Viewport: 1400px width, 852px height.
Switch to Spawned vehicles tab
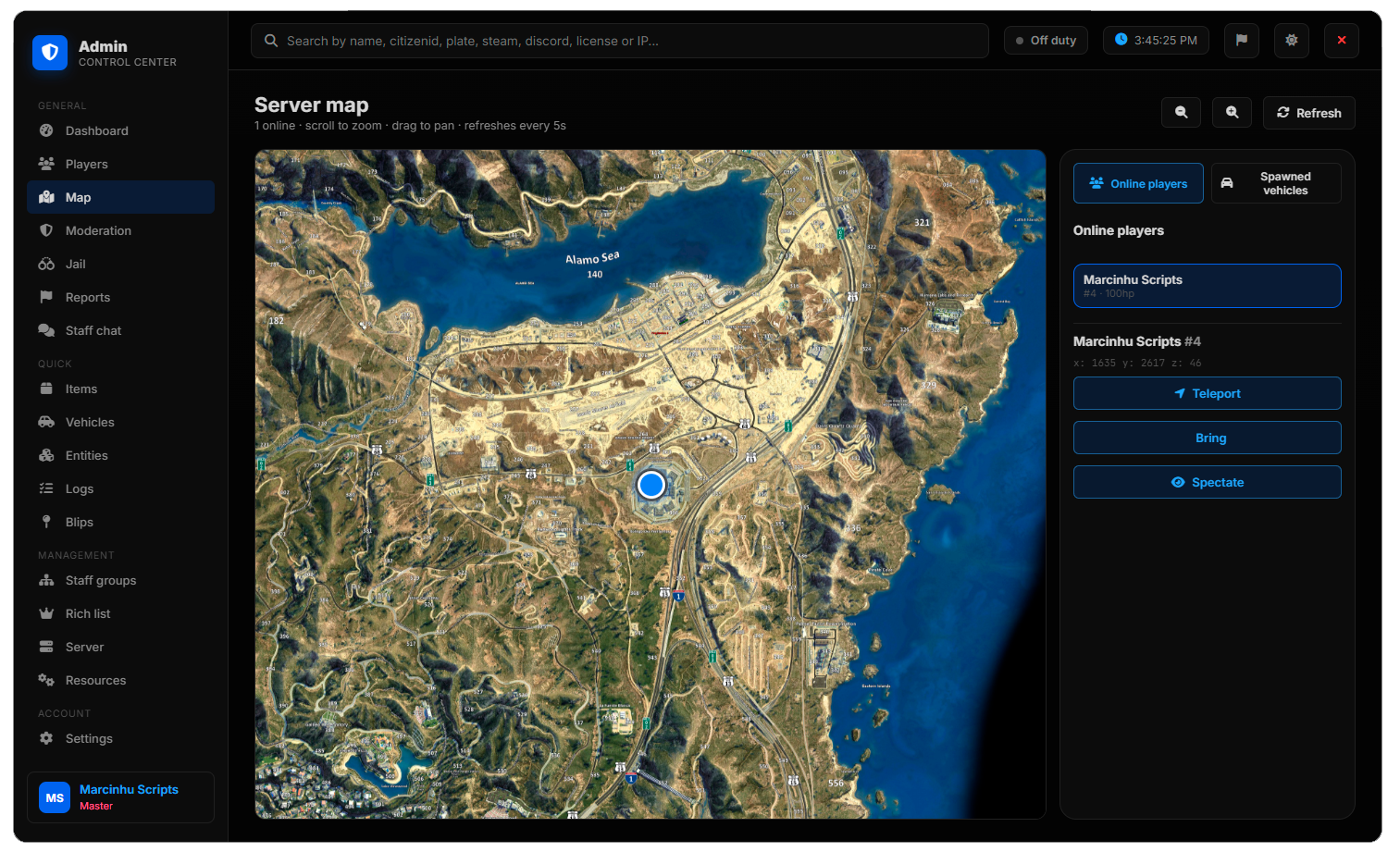pyautogui.click(x=1276, y=183)
